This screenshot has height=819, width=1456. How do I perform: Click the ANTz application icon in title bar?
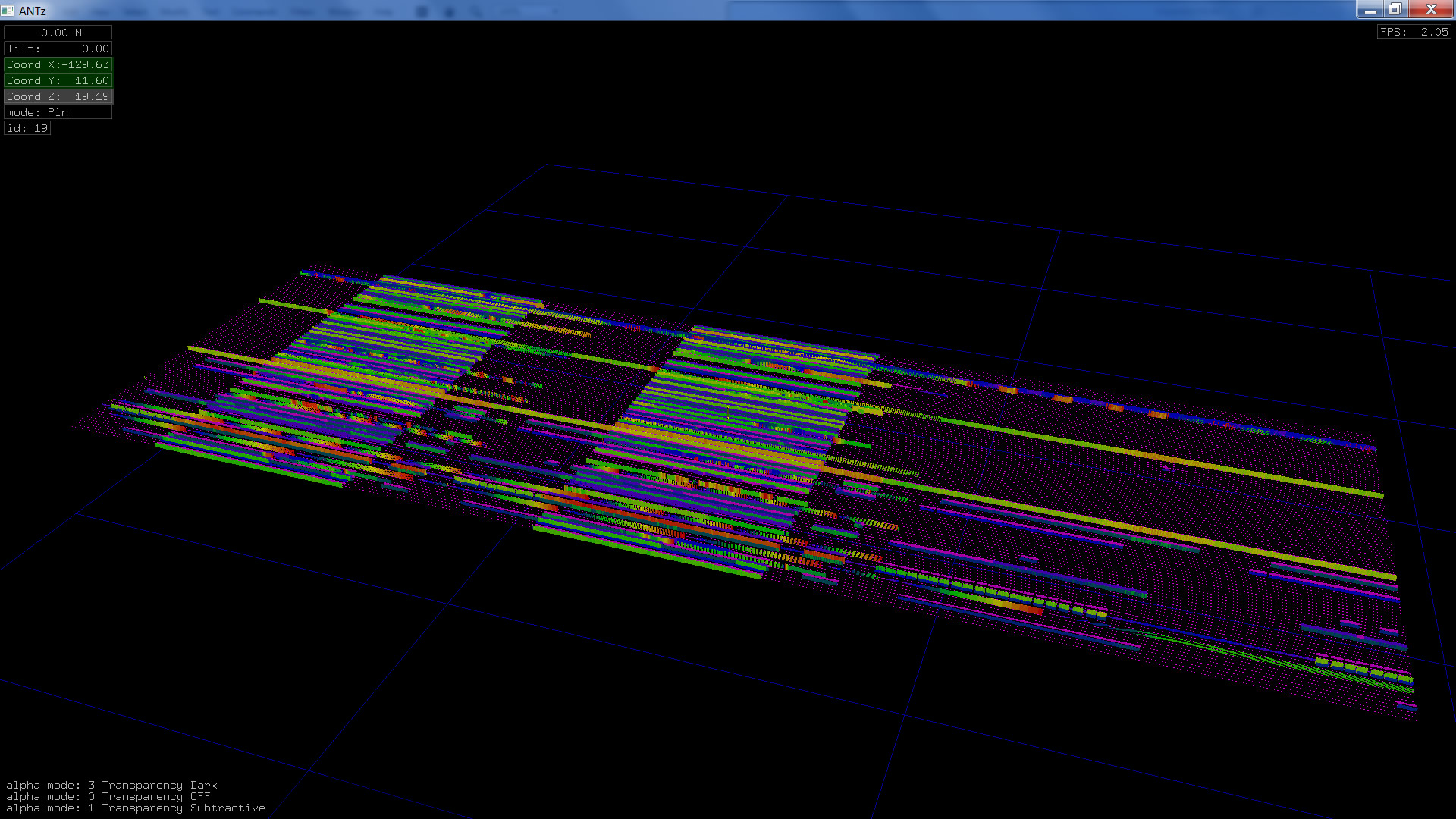pos(8,11)
